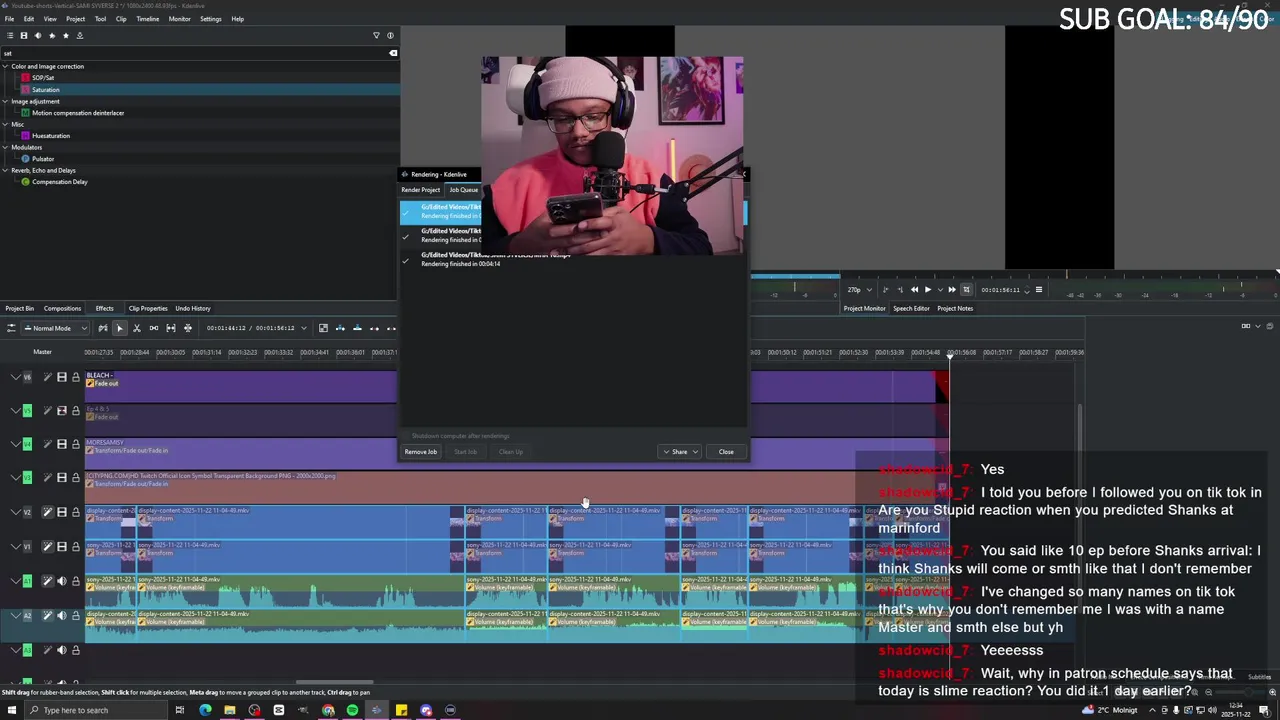This screenshot has width=1280, height=720.
Task: Collapse Color and Image correction category
Action: coord(5,66)
